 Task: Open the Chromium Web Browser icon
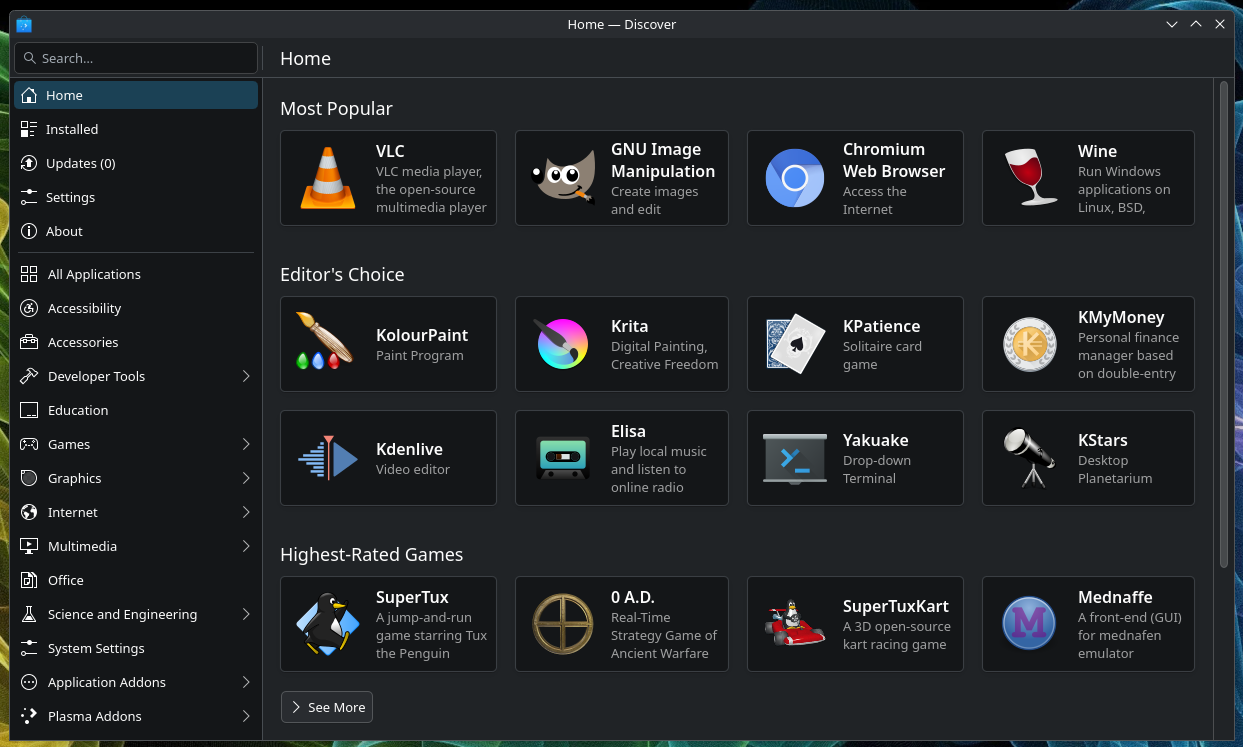tap(795, 178)
